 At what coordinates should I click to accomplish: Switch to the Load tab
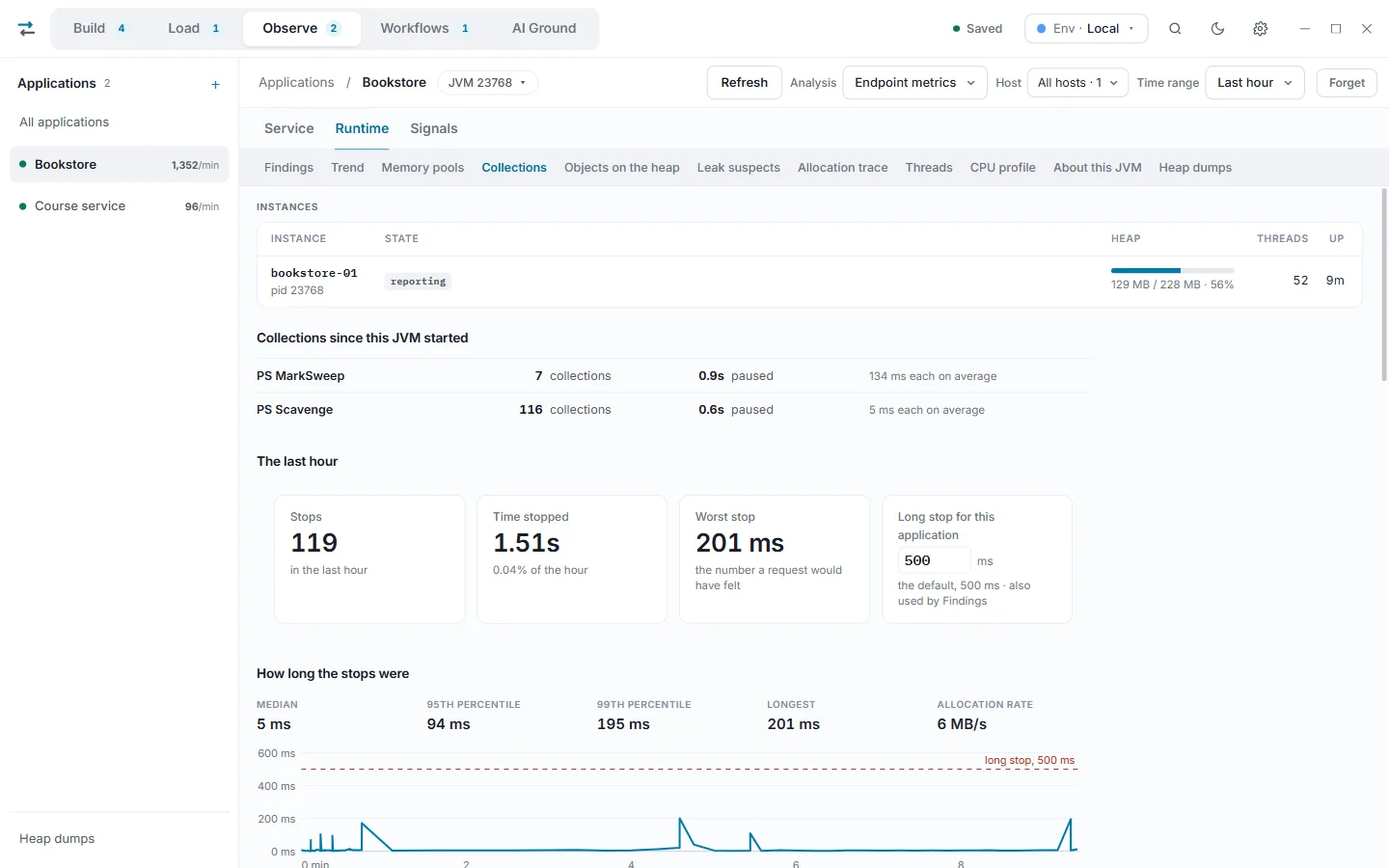tap(194, 29)
